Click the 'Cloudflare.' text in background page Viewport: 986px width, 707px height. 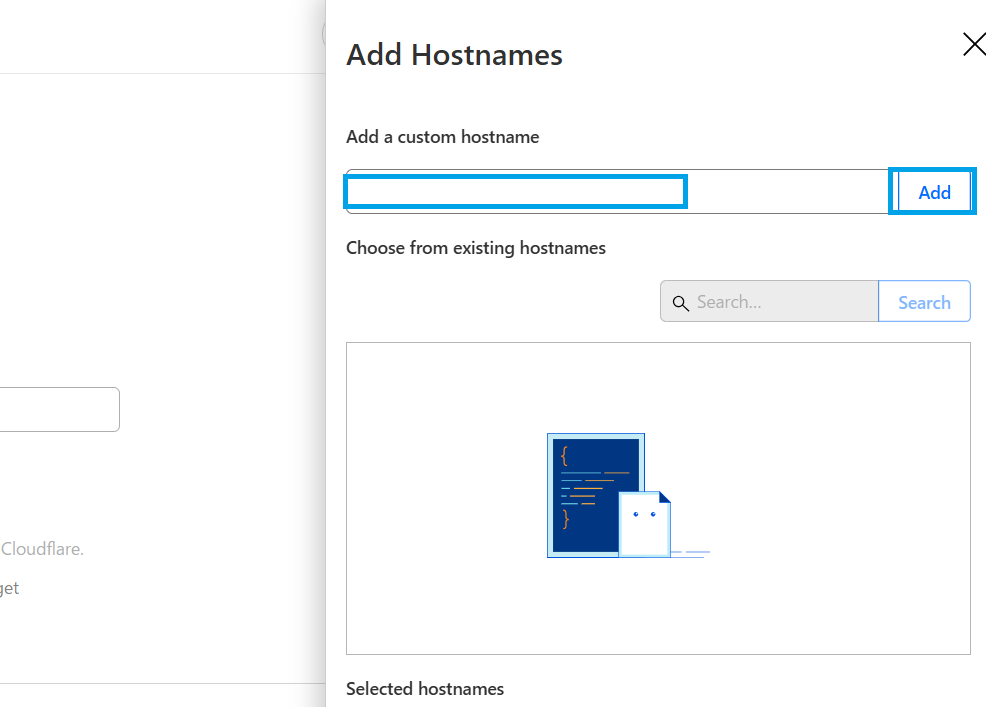click(42, 549)
